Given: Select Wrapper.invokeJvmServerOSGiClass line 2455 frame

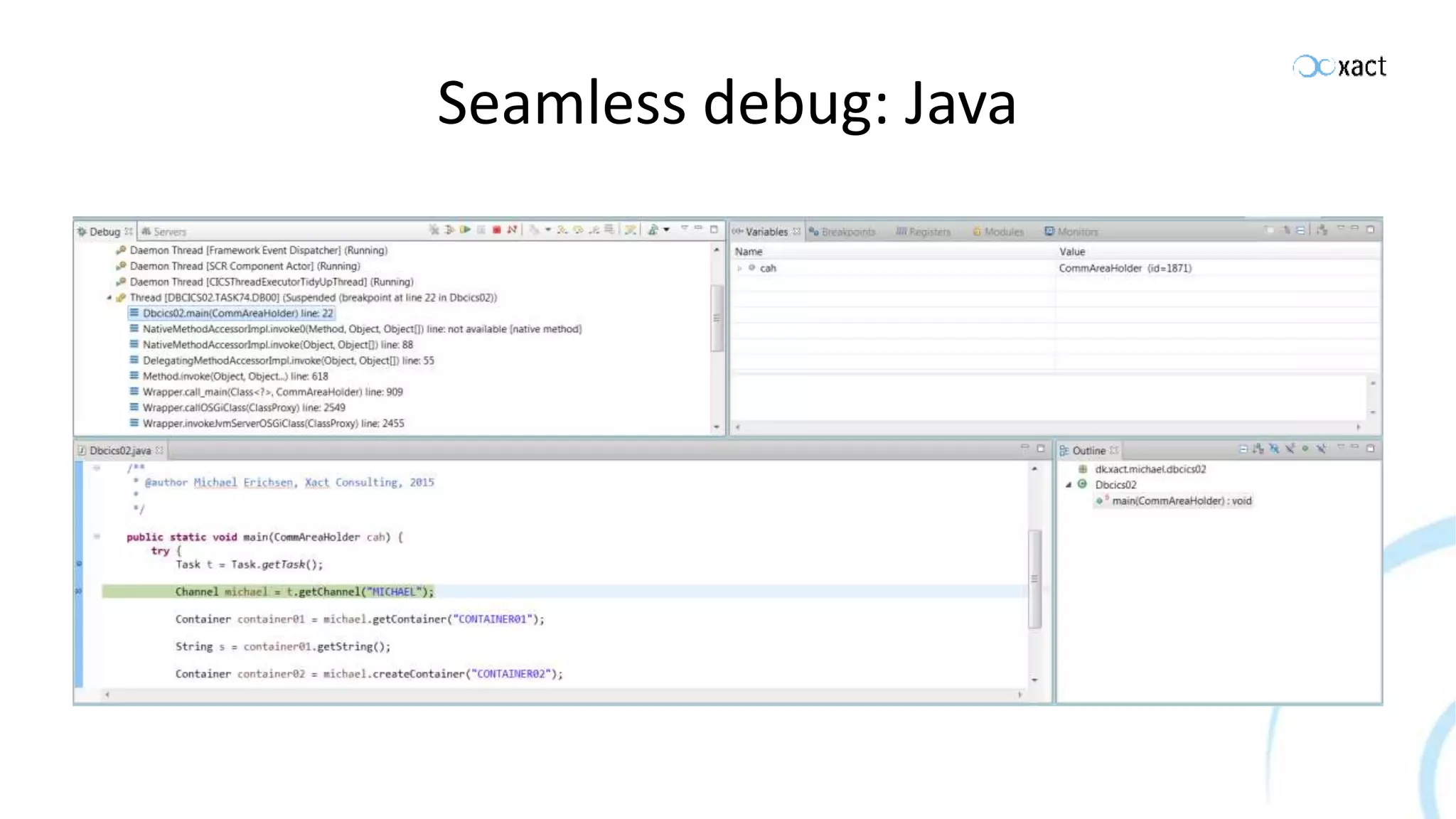Looking at the screenshot, I should tap(267, 423).
